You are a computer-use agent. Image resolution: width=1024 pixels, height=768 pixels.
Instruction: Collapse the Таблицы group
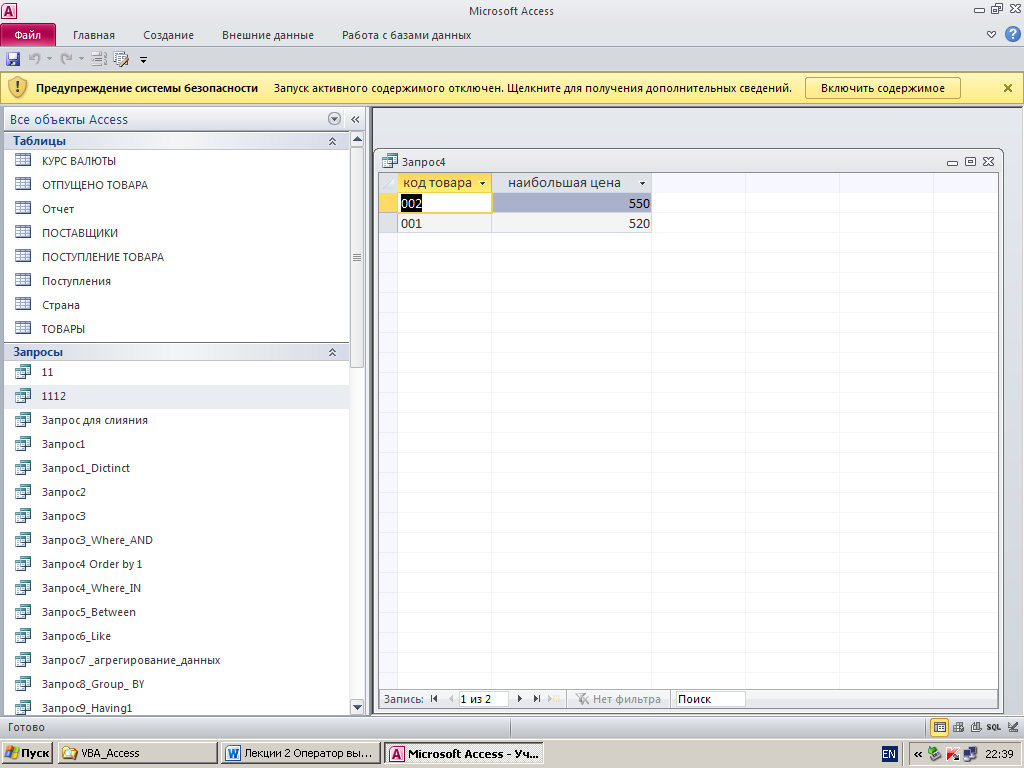(x=332, y=141)
